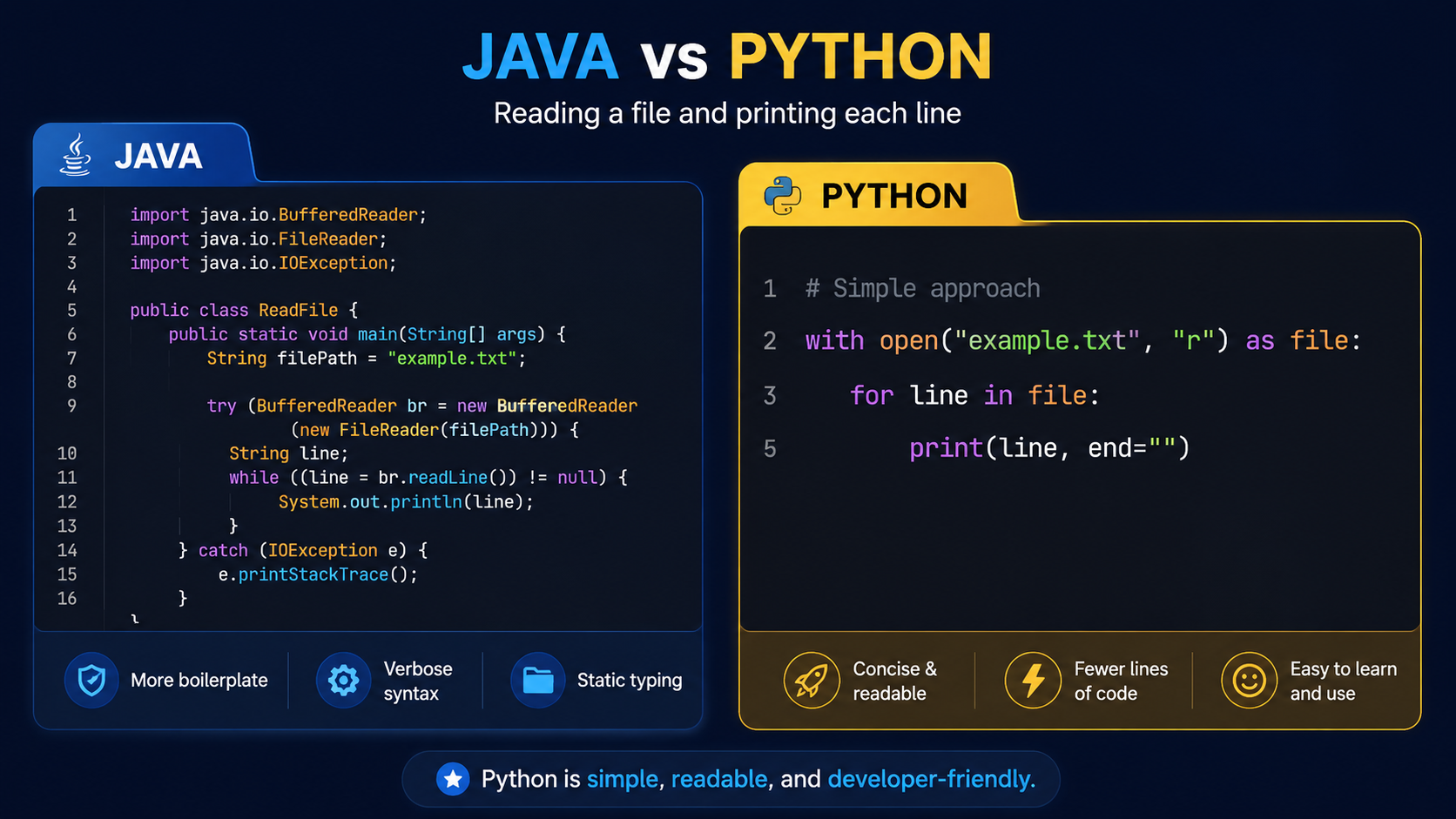The height and width of the screenshot is (819, 1456).
Task: Click the 'for line in file:' Python line
Action: 974,396
